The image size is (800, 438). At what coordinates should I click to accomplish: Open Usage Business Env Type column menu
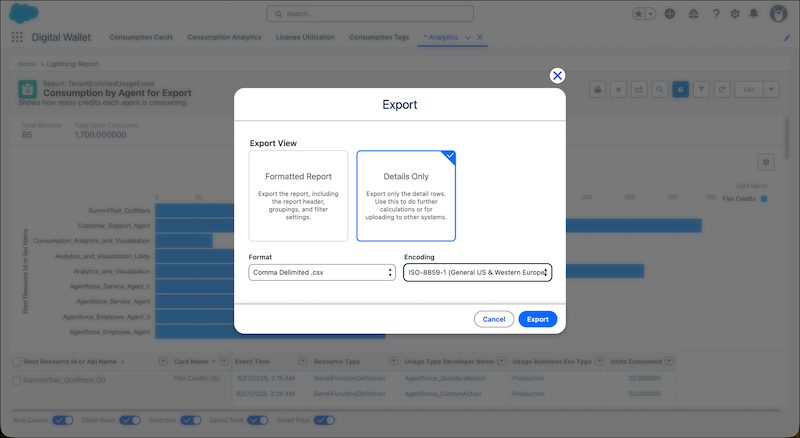[599, 361]
